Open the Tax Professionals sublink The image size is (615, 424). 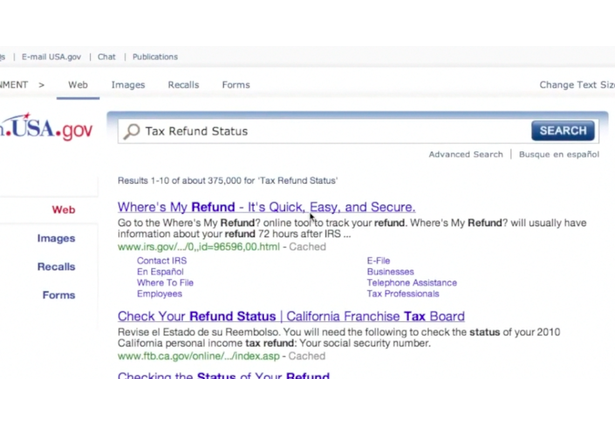tap(403, 294)
